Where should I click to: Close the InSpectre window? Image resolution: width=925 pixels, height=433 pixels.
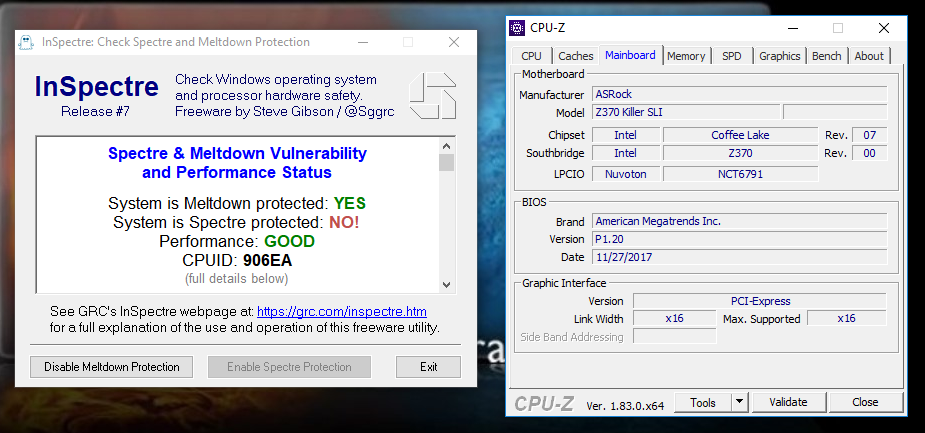tap(454, 42)
